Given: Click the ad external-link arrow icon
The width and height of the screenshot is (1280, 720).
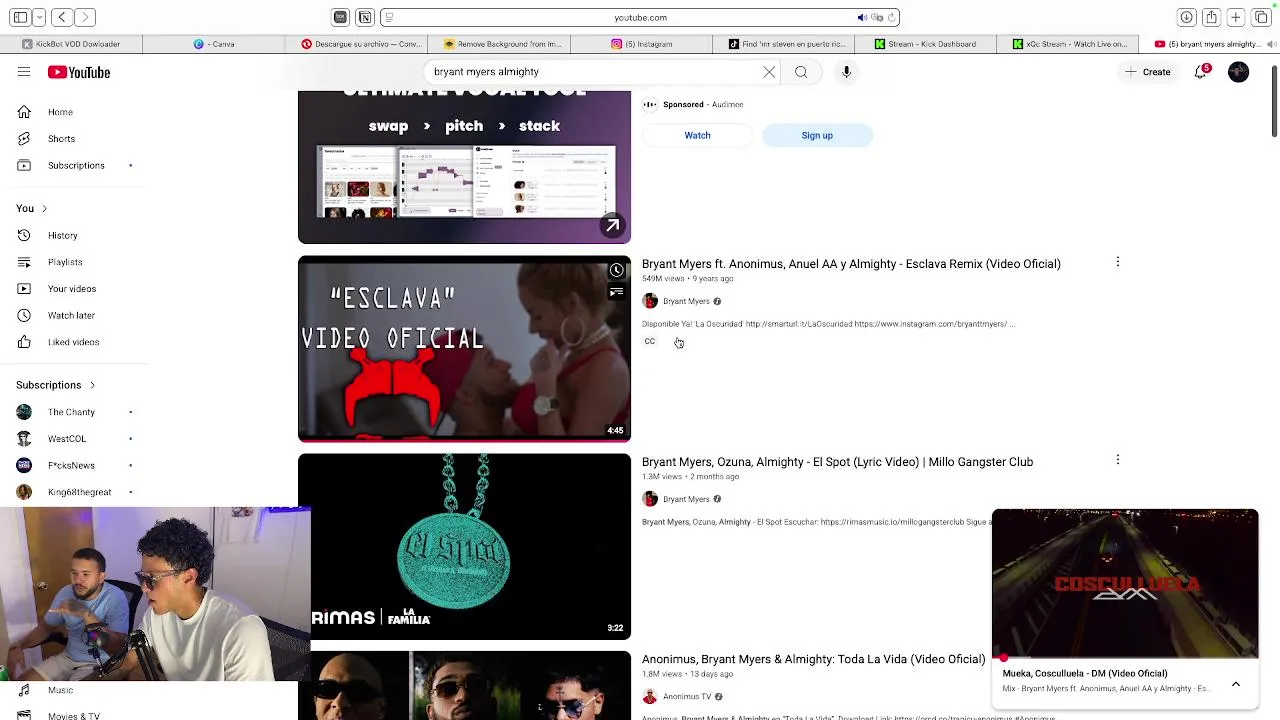Looking at the screenshot, I should [x=612, y=225].
